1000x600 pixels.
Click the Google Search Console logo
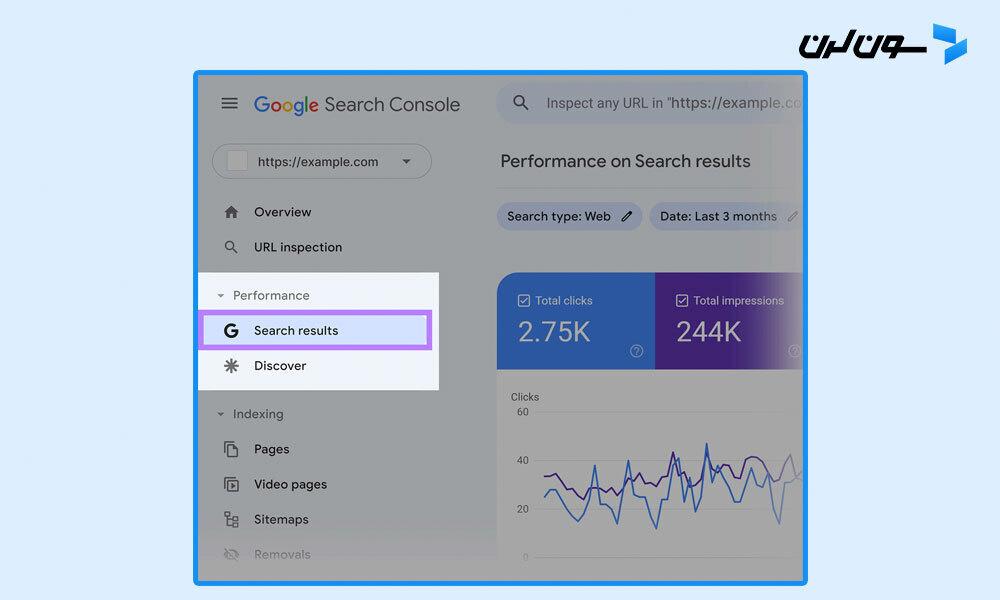coord(357,105)
